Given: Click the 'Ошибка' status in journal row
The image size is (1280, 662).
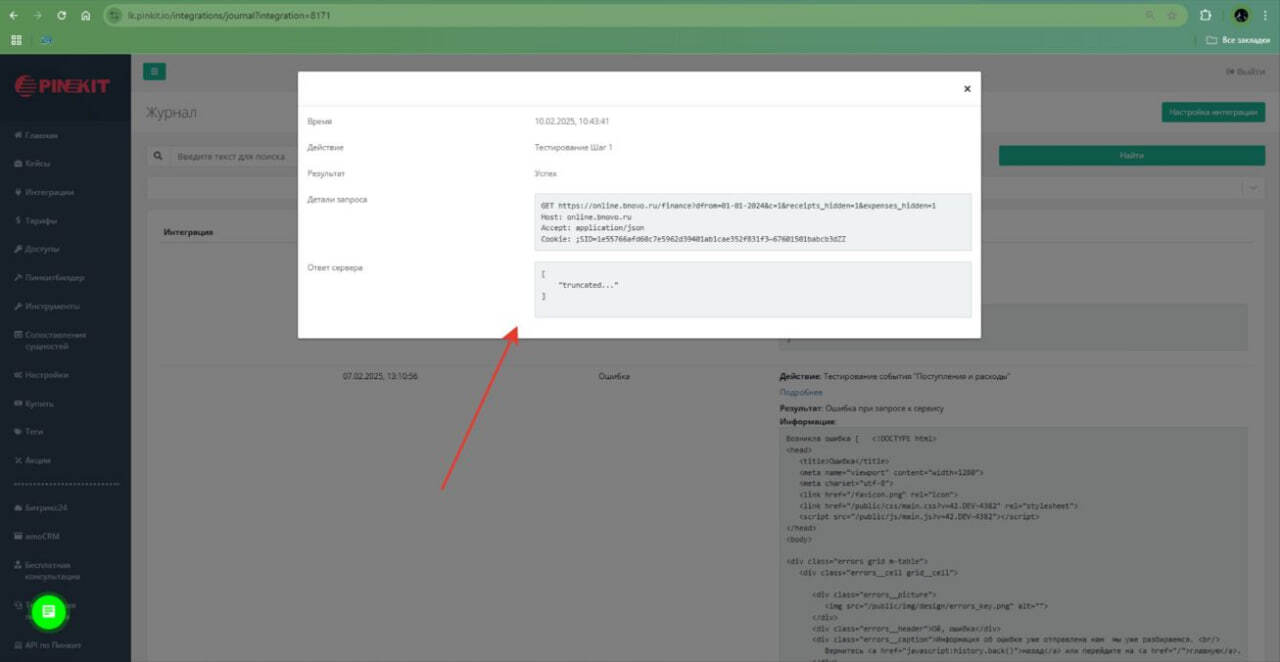Looking at the screenshot, I should (614, 377).
